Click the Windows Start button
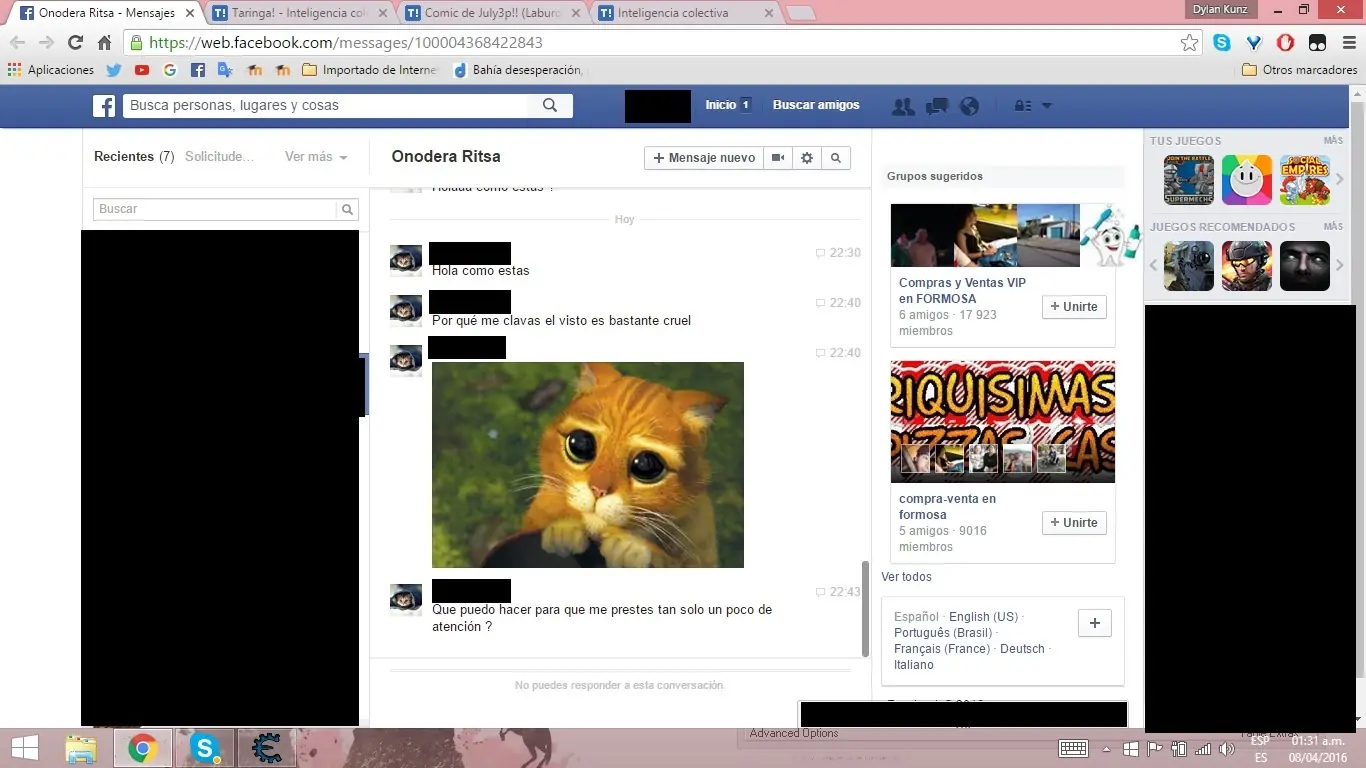 pos(25,749)
